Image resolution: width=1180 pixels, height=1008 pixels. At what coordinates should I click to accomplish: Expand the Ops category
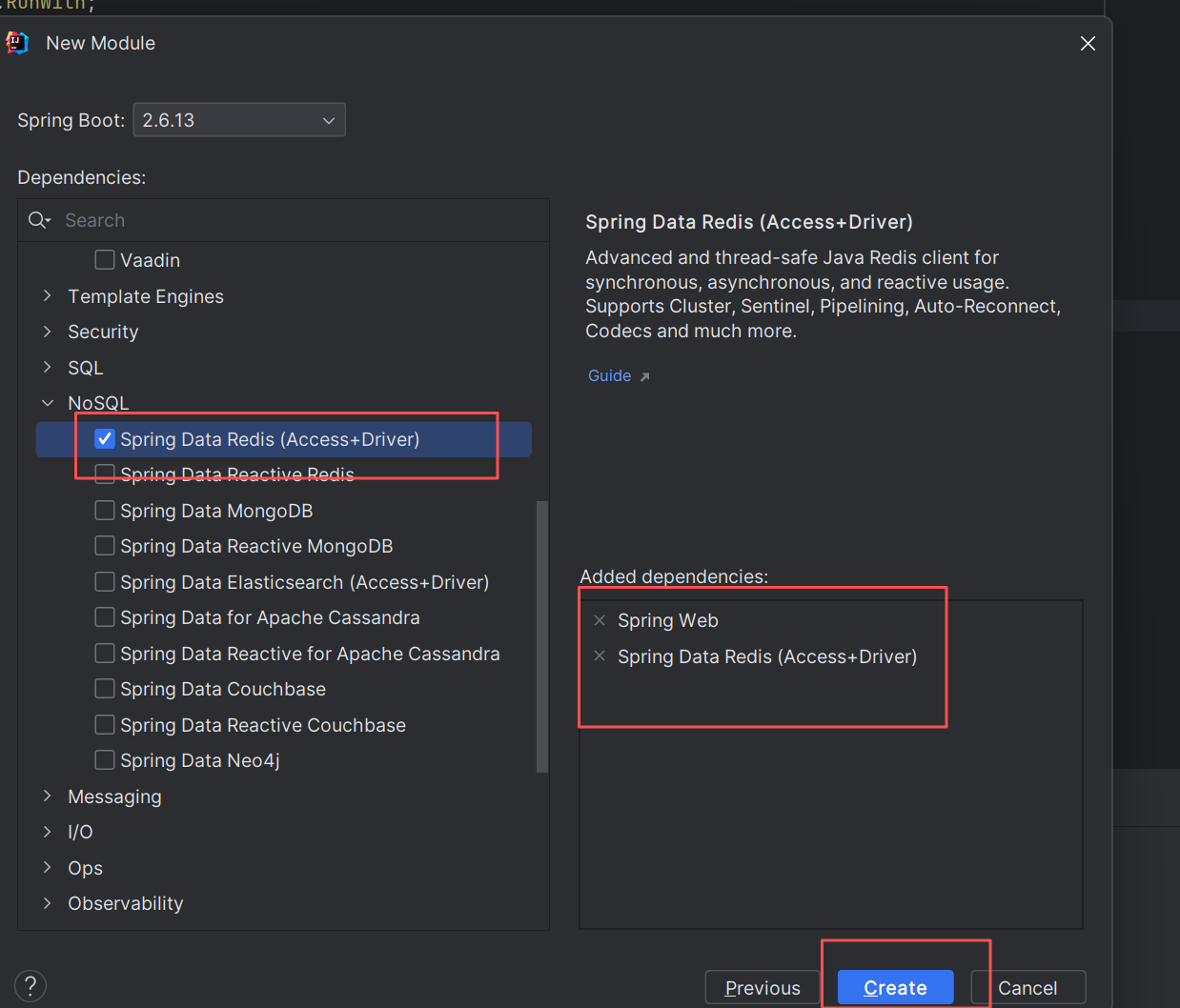[47, 867]
